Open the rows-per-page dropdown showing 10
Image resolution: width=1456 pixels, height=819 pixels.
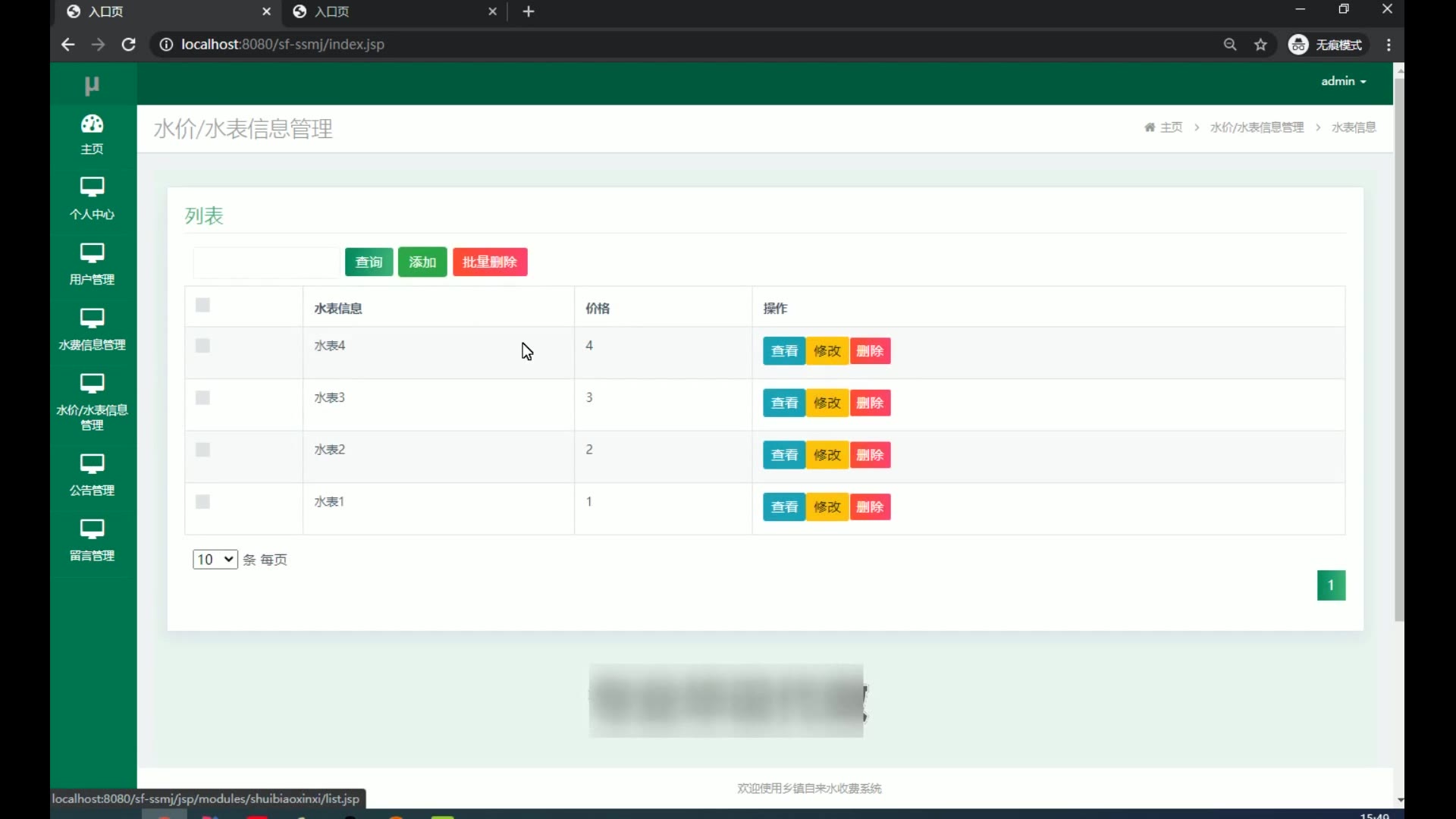coord(215,560)
